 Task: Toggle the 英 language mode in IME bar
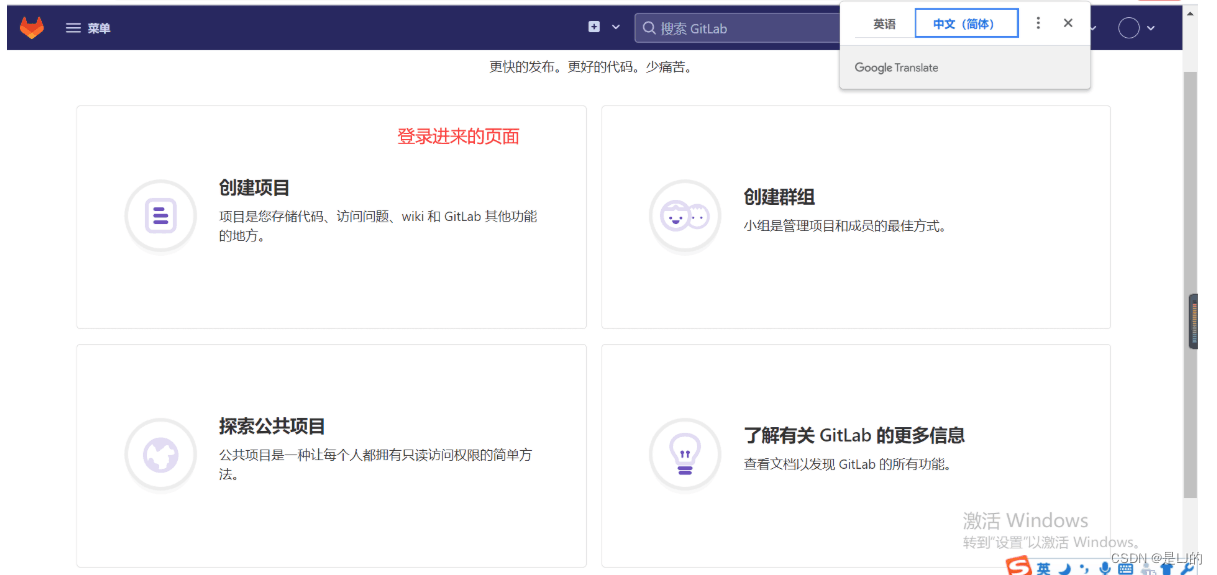tap(1043, 568)
